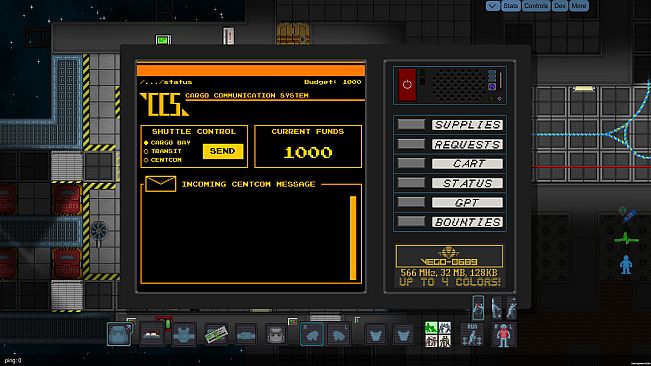Open the Stats menu

point(511,6)
